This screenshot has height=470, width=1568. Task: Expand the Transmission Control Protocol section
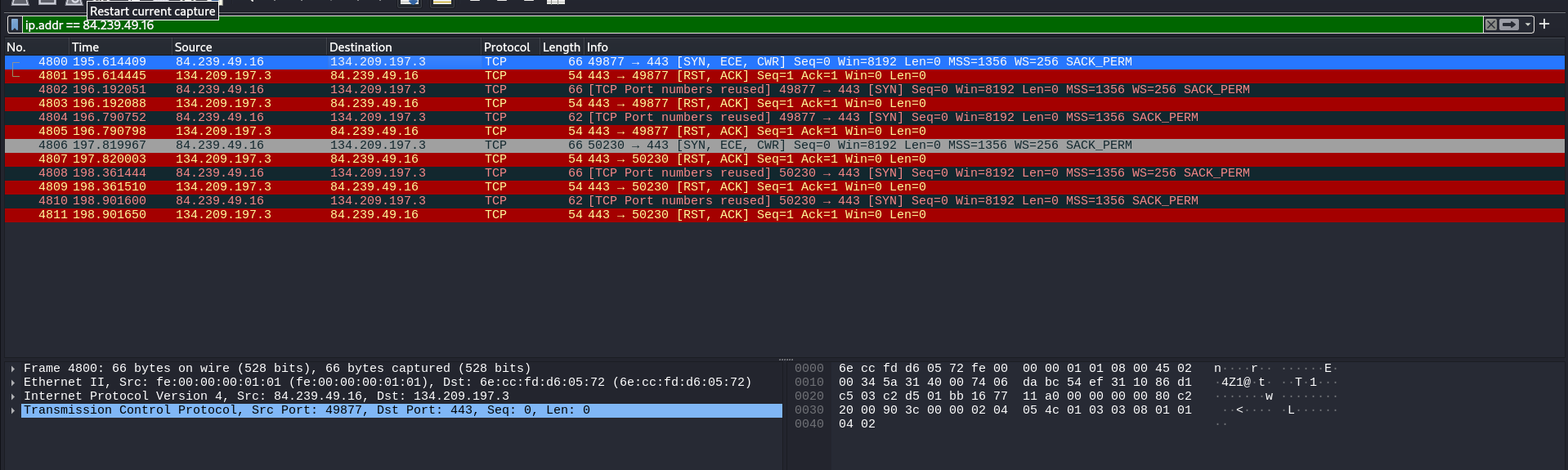(13, 410)
